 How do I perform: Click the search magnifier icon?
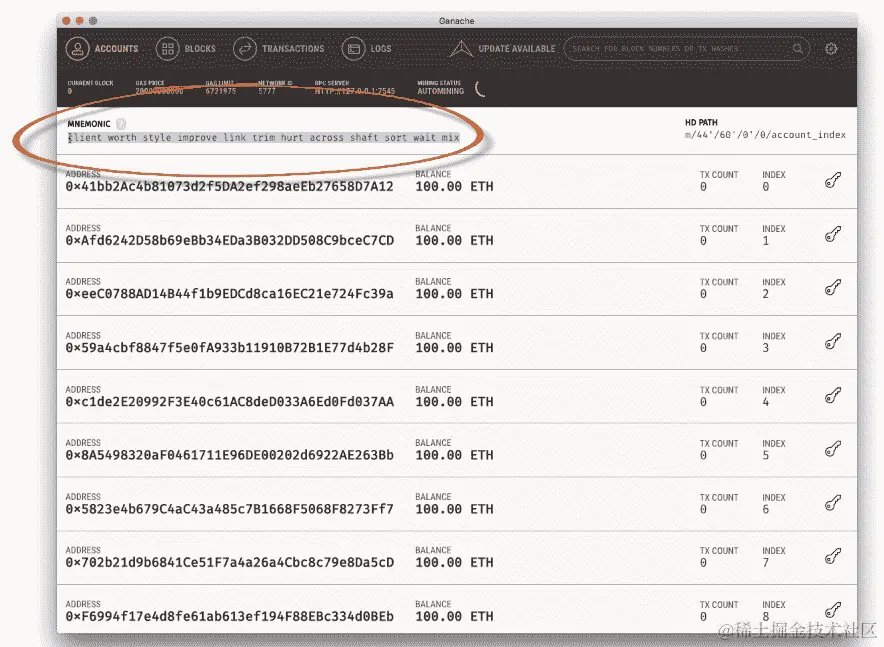pyautogui.click(x=797, y=48)
